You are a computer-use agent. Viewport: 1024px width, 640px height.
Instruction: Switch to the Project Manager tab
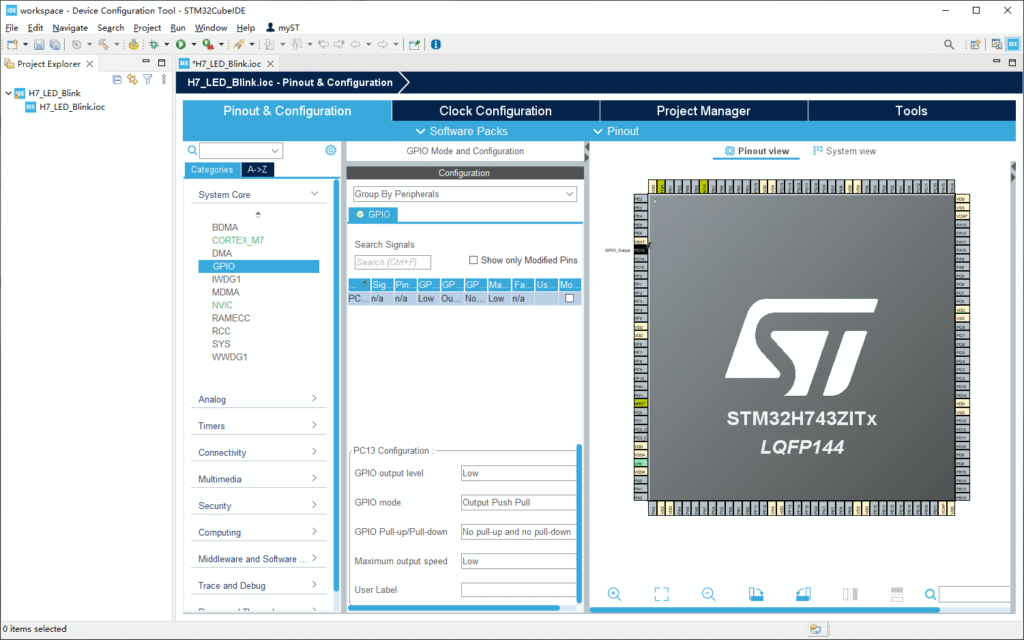click(703, 111)
